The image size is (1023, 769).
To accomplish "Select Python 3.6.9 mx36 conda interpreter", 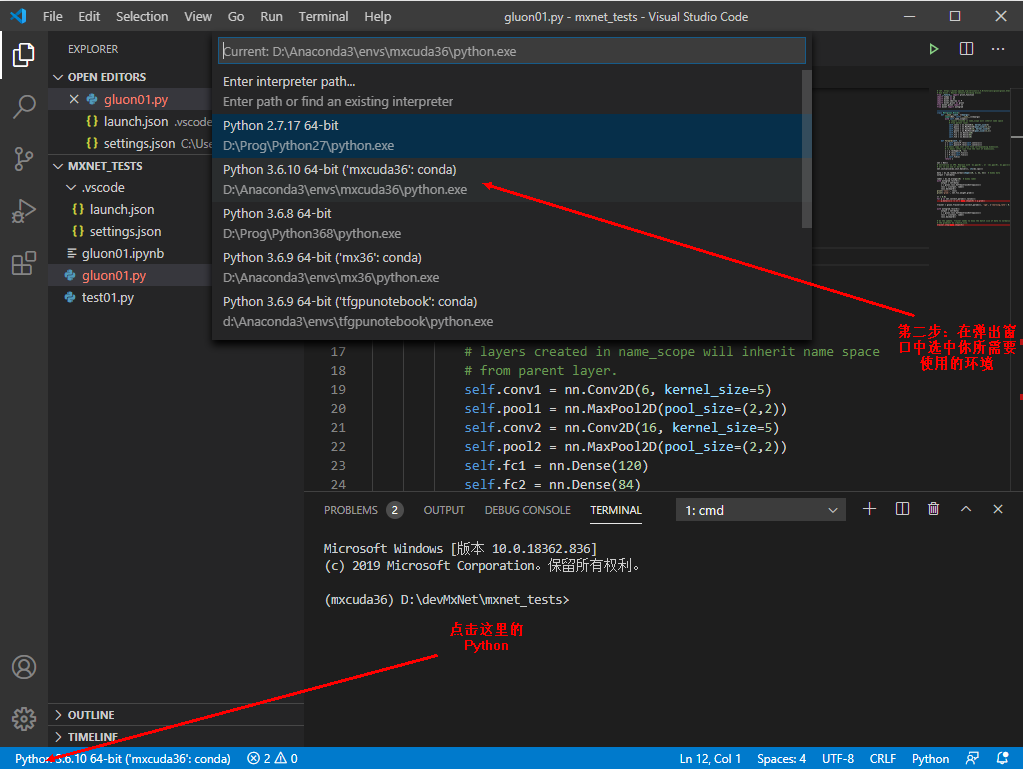I will click(x=509, y=267).
